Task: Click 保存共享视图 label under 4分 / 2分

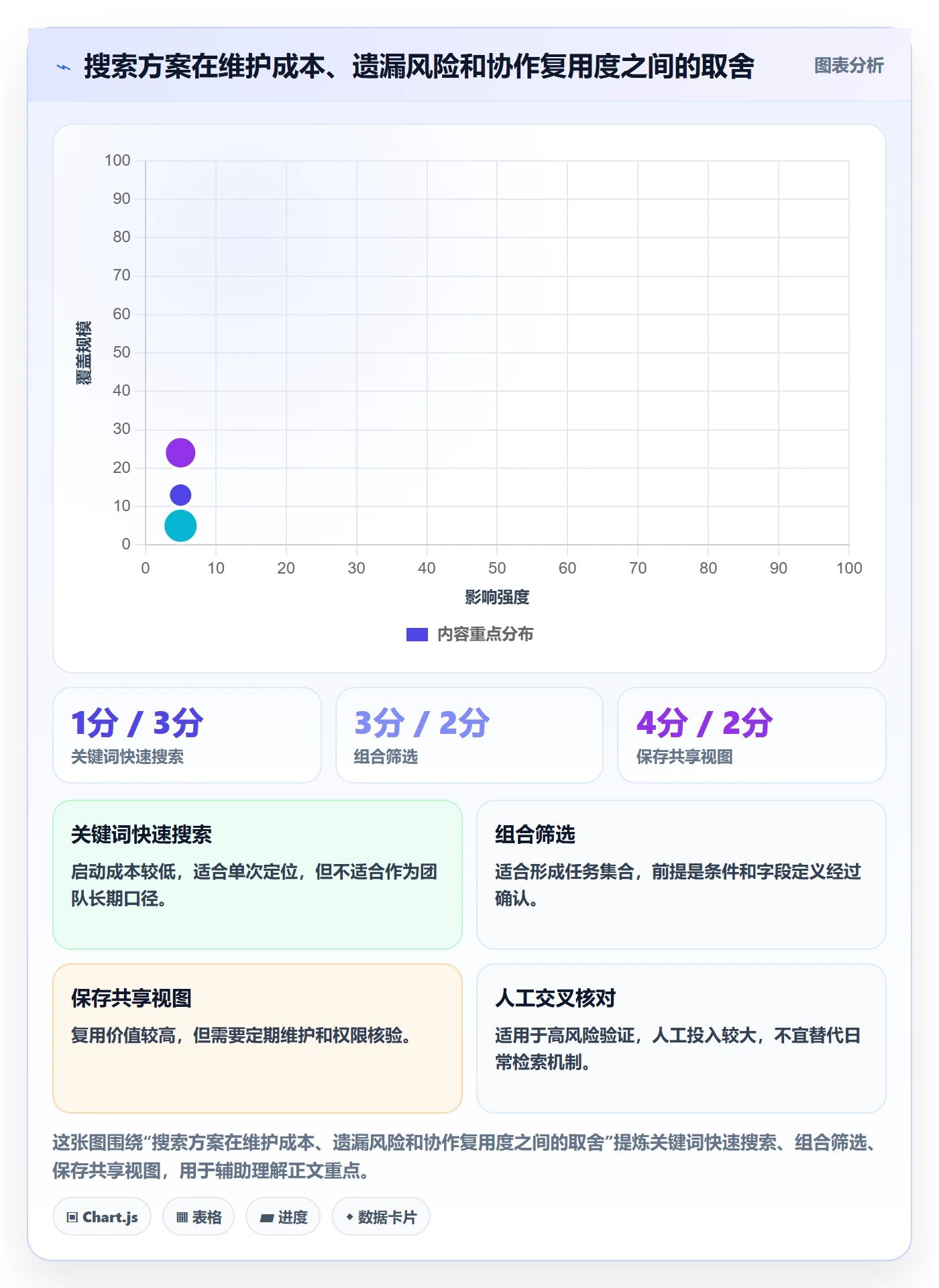Action: point(684,757)
